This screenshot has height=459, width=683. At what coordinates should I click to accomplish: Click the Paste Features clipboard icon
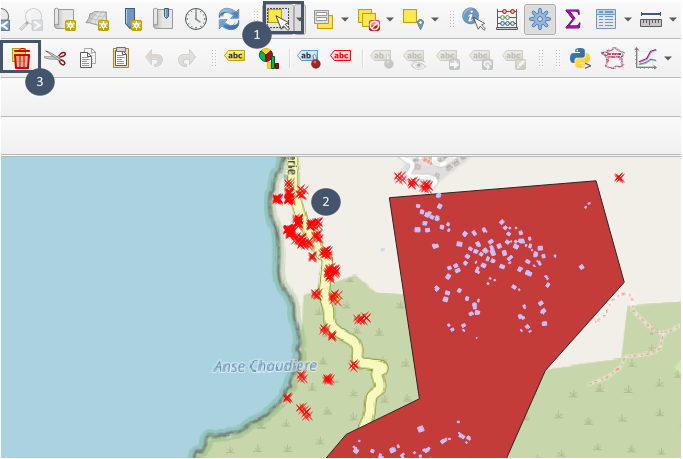[x=121, y=59]
